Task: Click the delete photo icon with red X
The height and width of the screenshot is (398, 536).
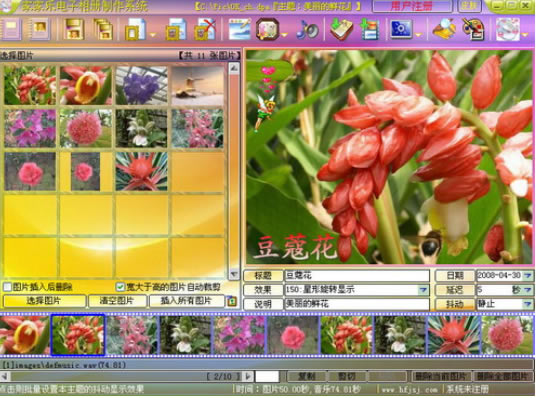Action: coord(204,30)
